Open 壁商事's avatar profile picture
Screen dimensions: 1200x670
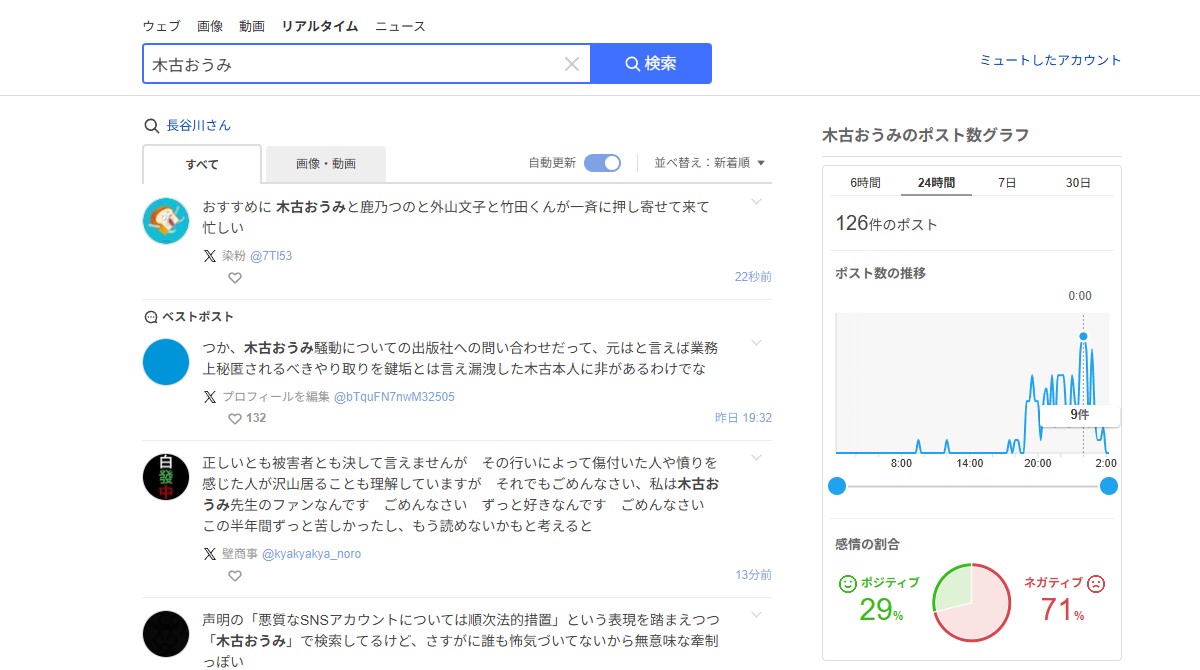tap(166, 477)
